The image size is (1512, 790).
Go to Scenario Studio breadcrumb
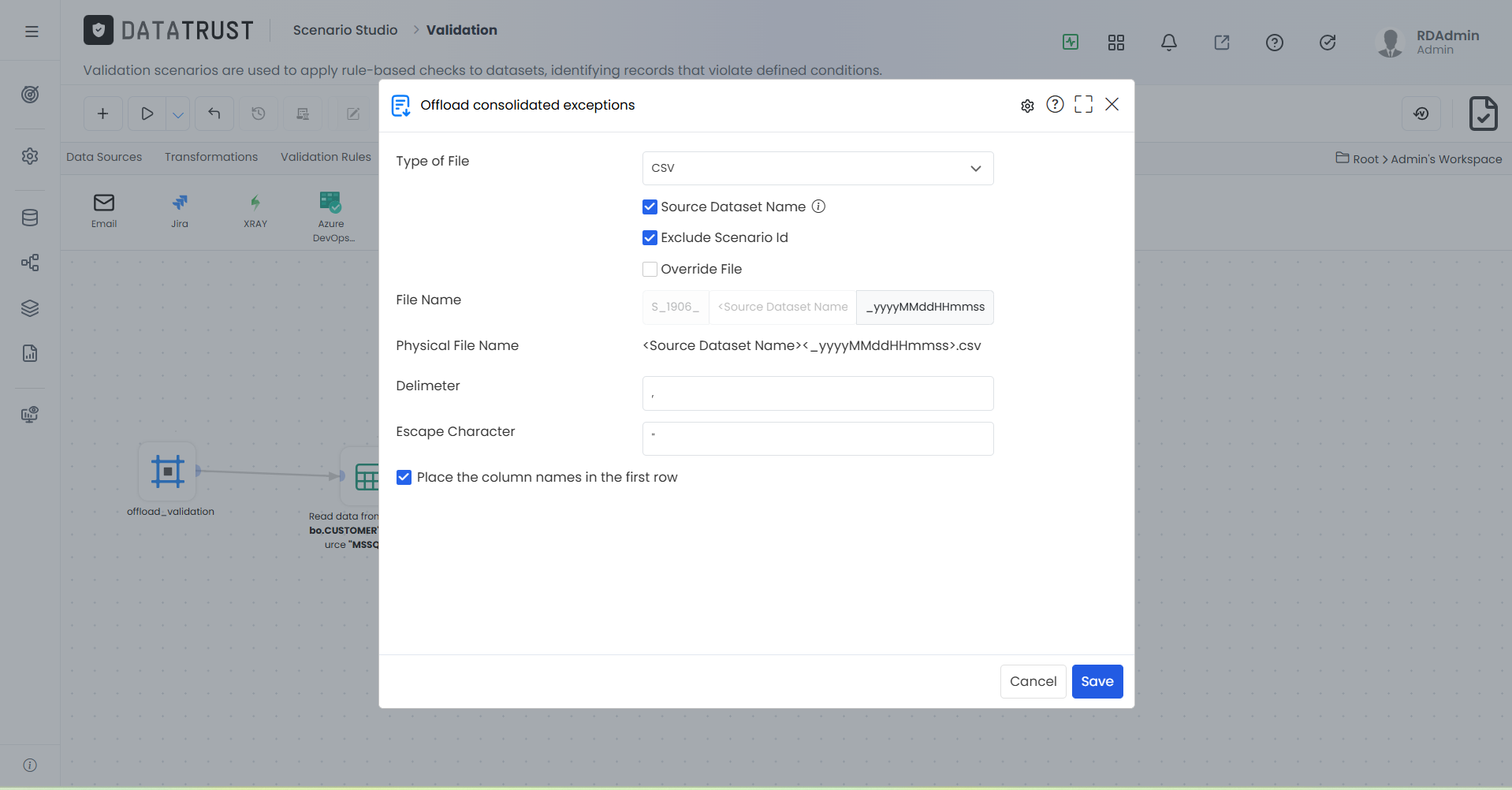[345, 30]
